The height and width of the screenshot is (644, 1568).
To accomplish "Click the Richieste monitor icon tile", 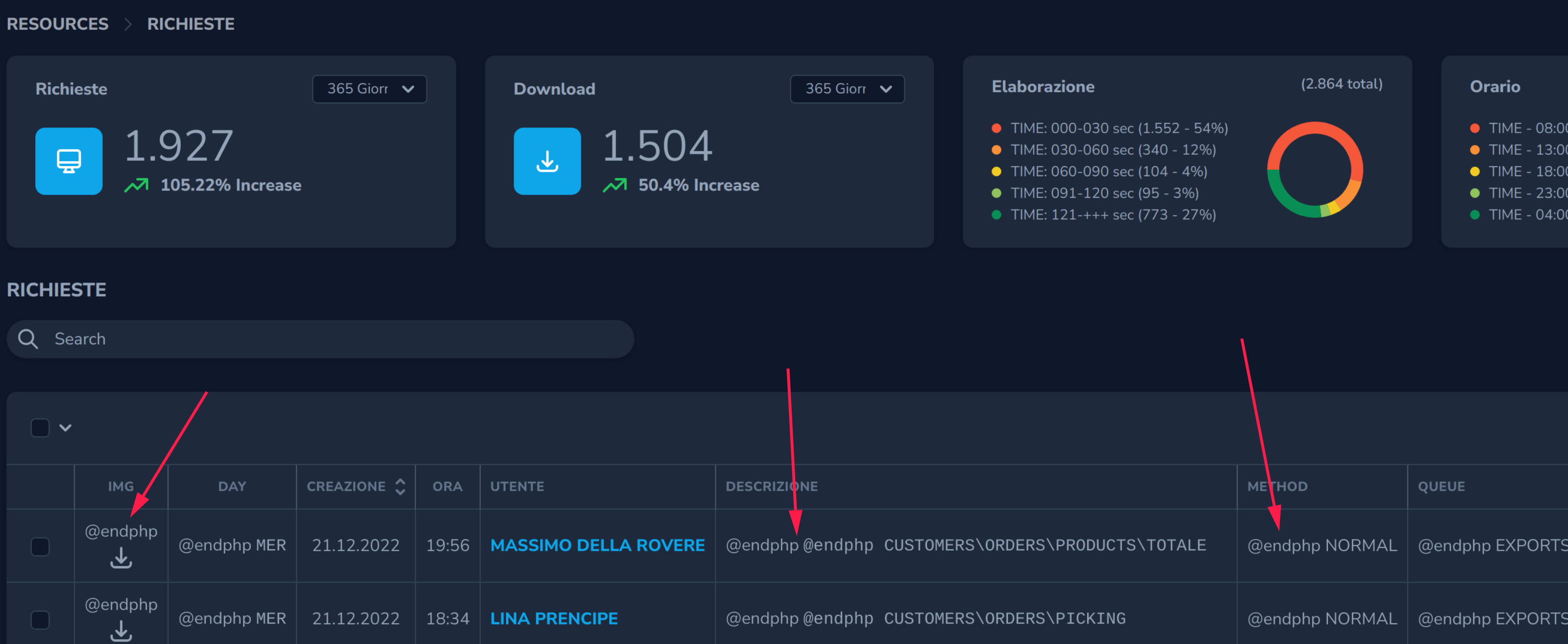I will 69,161.
